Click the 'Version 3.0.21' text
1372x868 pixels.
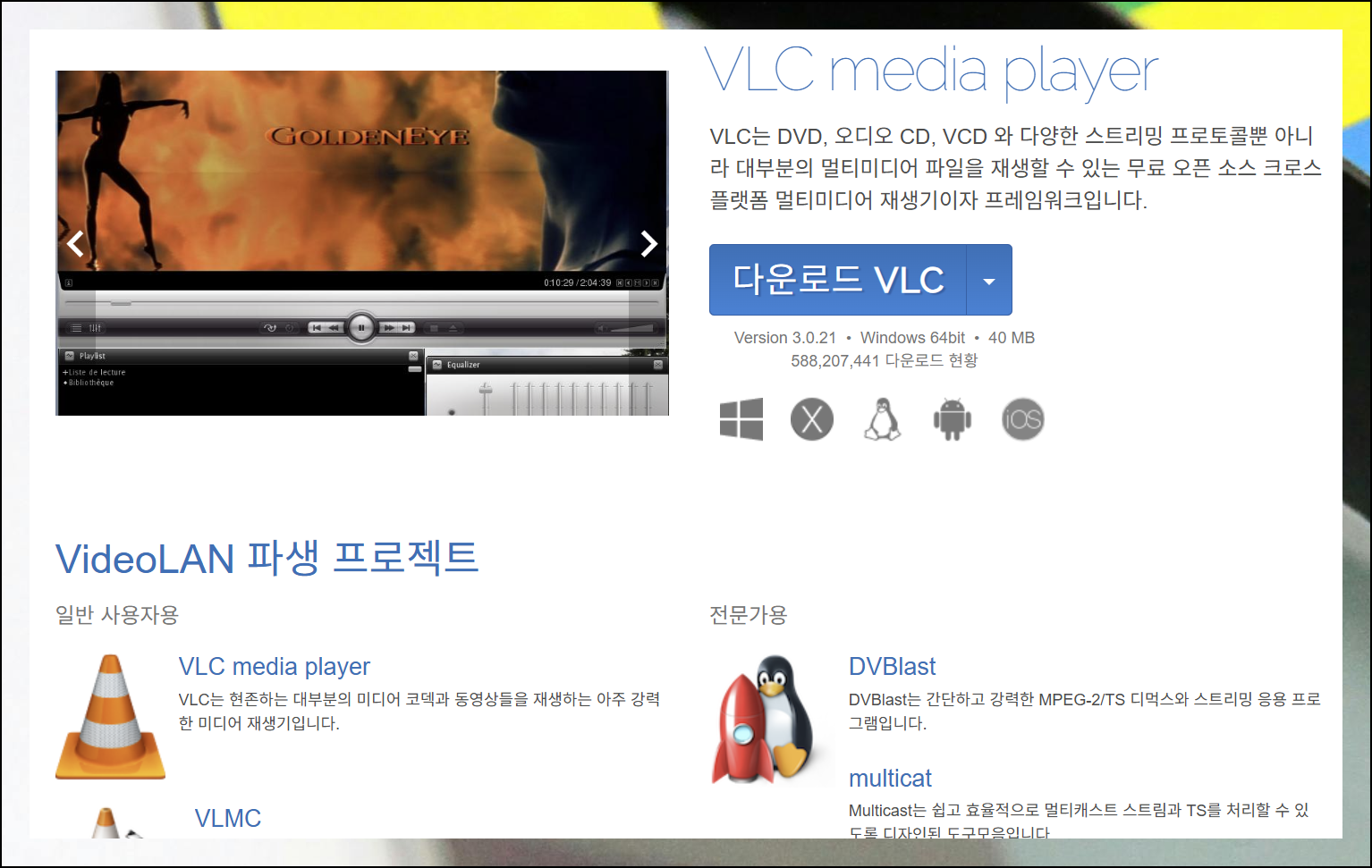[785, 338]
